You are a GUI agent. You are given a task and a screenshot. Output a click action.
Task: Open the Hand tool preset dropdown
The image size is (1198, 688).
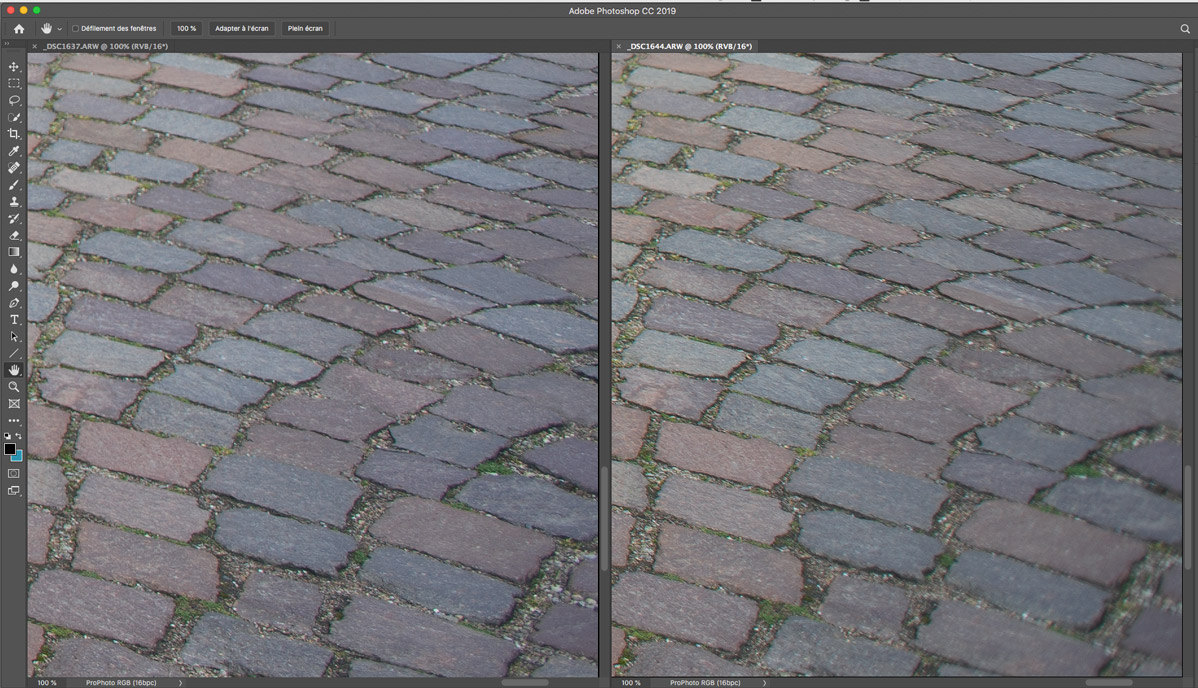pos(60,29)
